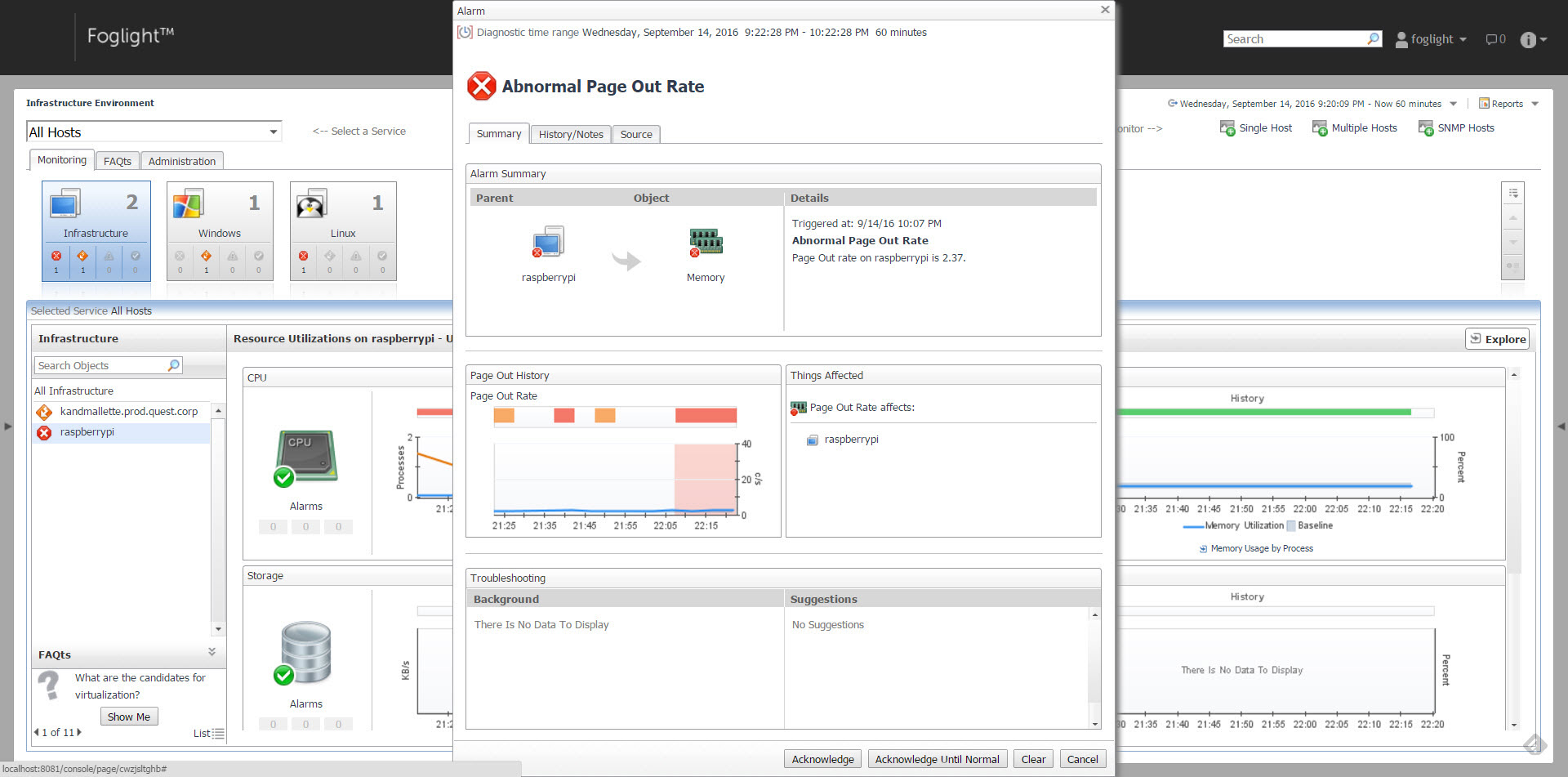The height and width of the screenshot is (777, 1568).
Task: Click the Page Out Rate affects memory icon
Action: (798, 407)
